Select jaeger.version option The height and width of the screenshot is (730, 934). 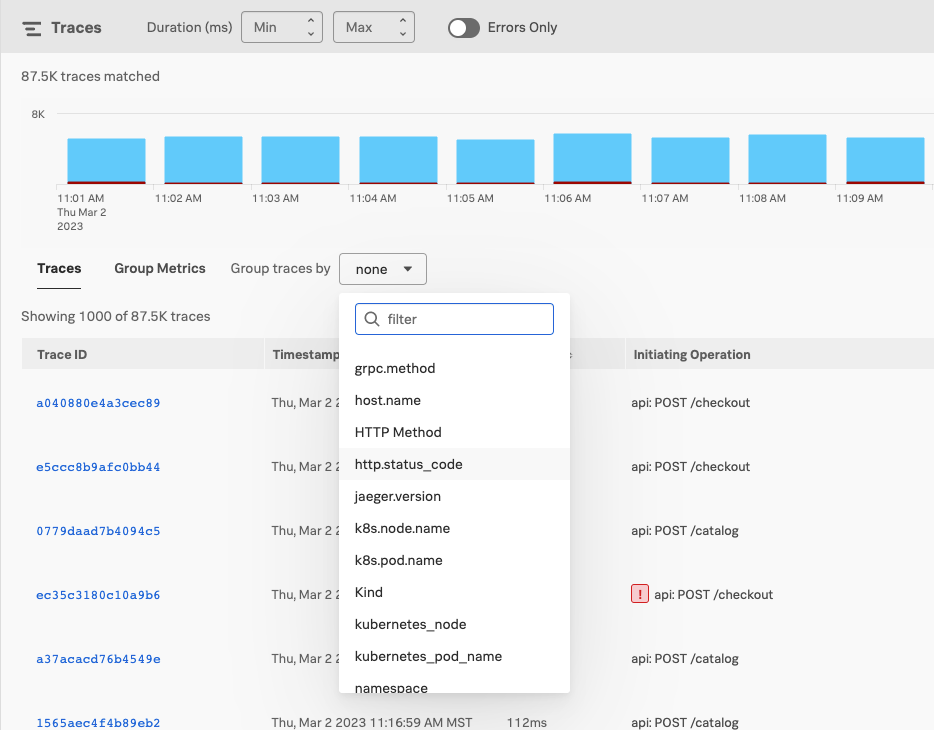[454, 497]
